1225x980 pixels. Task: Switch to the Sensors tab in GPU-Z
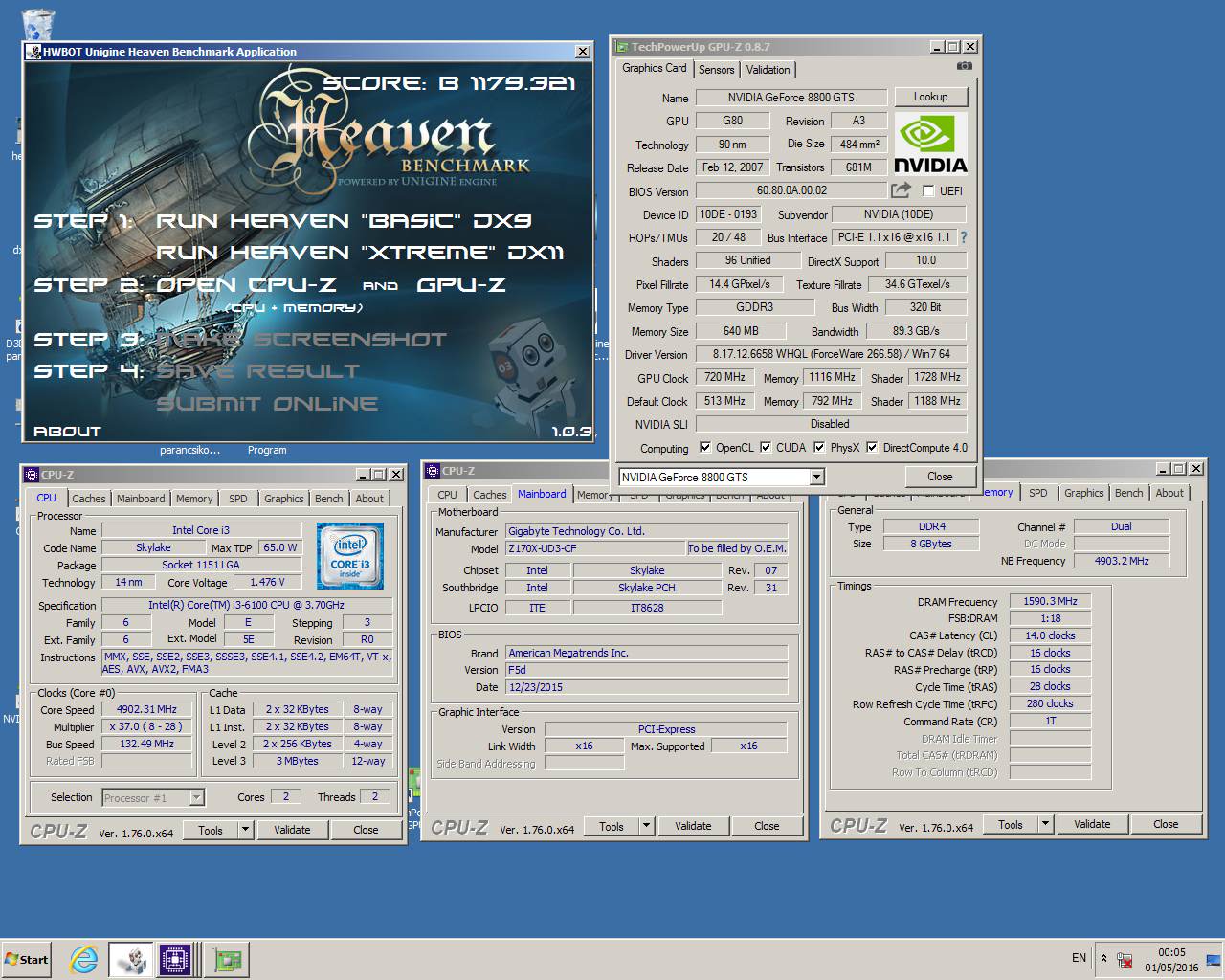tap(717, 69)
